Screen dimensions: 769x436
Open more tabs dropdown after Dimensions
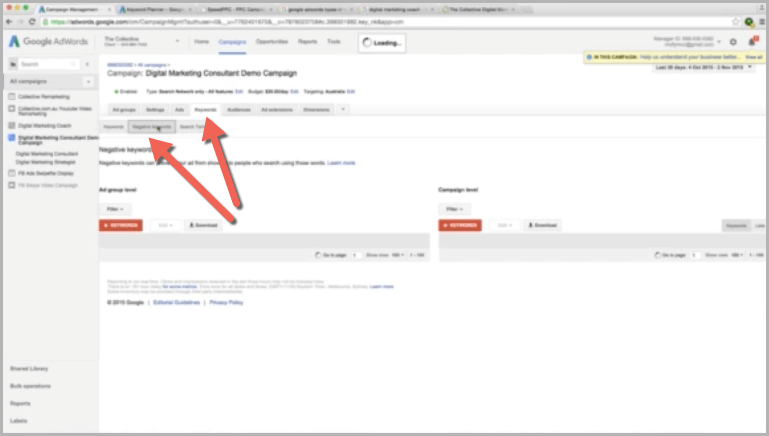343,109
